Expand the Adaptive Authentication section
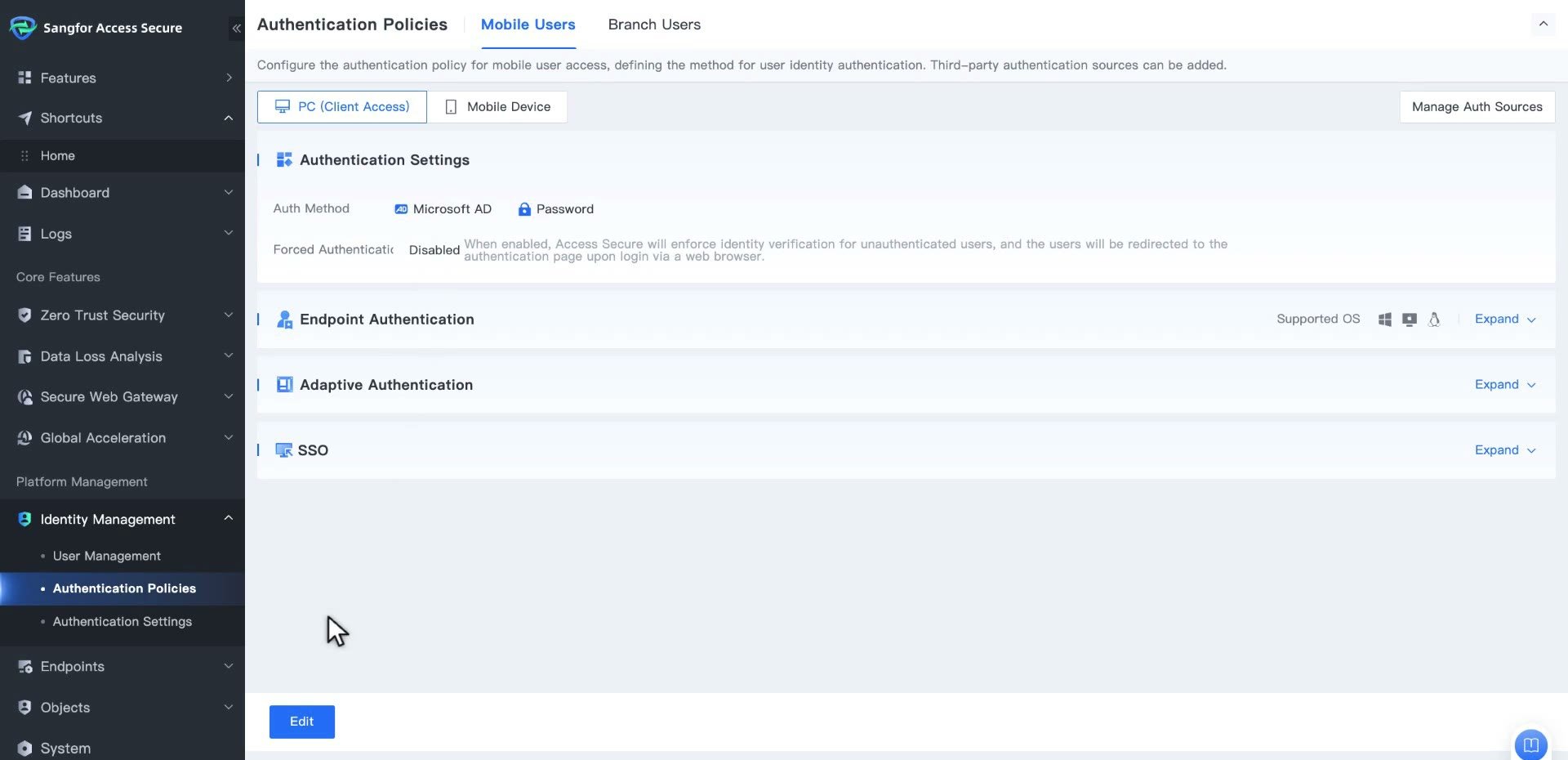The width and height of the screenshot is (1568, 760). click(1505, 385)
